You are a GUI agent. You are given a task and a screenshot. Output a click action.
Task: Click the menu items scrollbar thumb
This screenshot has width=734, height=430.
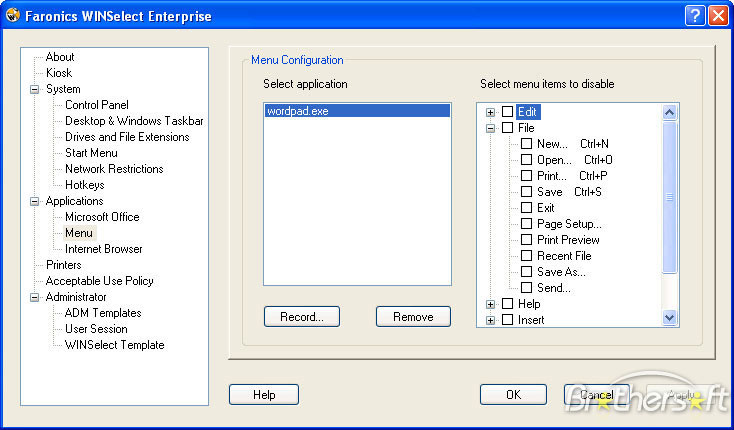669,197
